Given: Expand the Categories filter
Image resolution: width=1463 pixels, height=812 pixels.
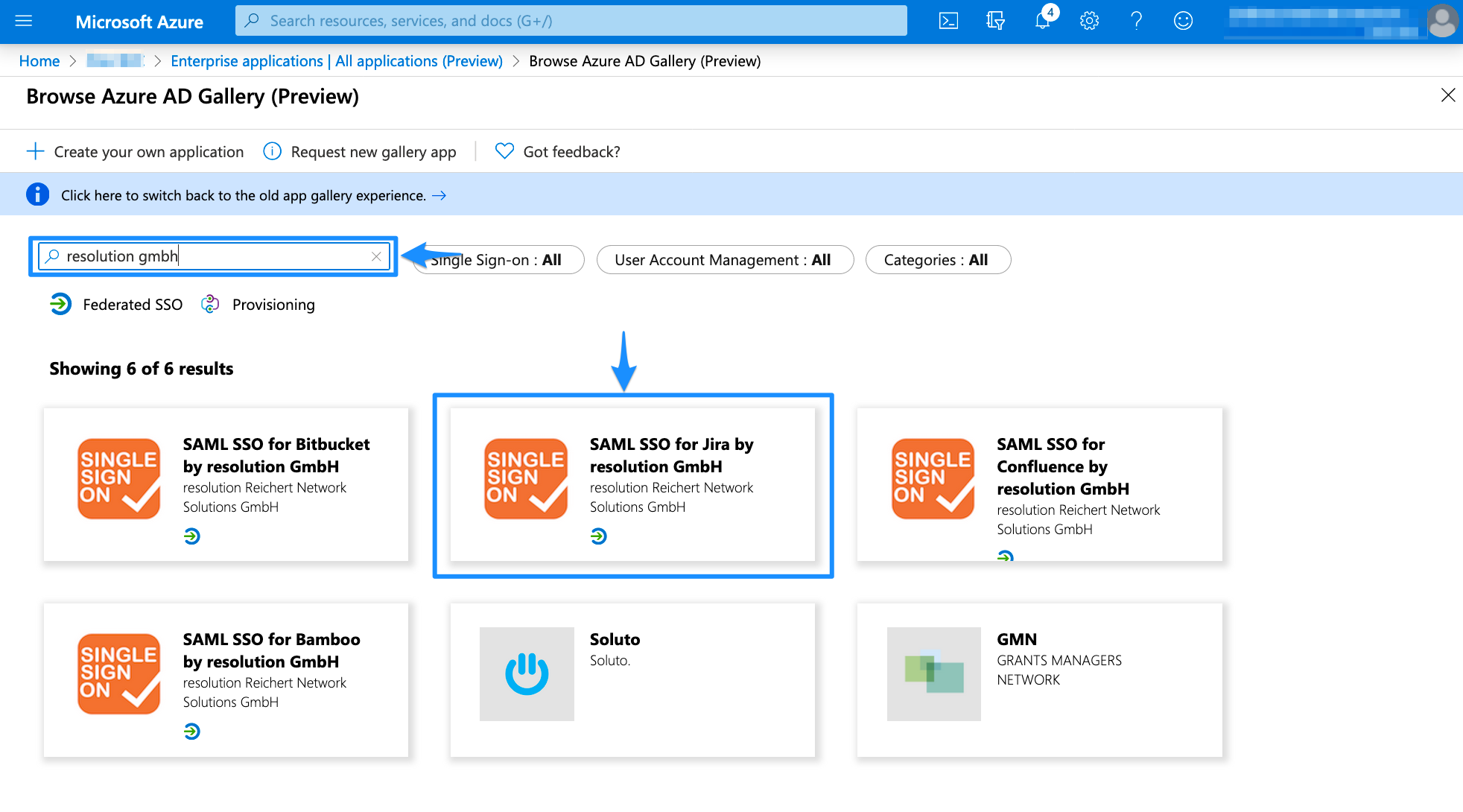Looking at the screenshot, I should click(x=937, y=260).
